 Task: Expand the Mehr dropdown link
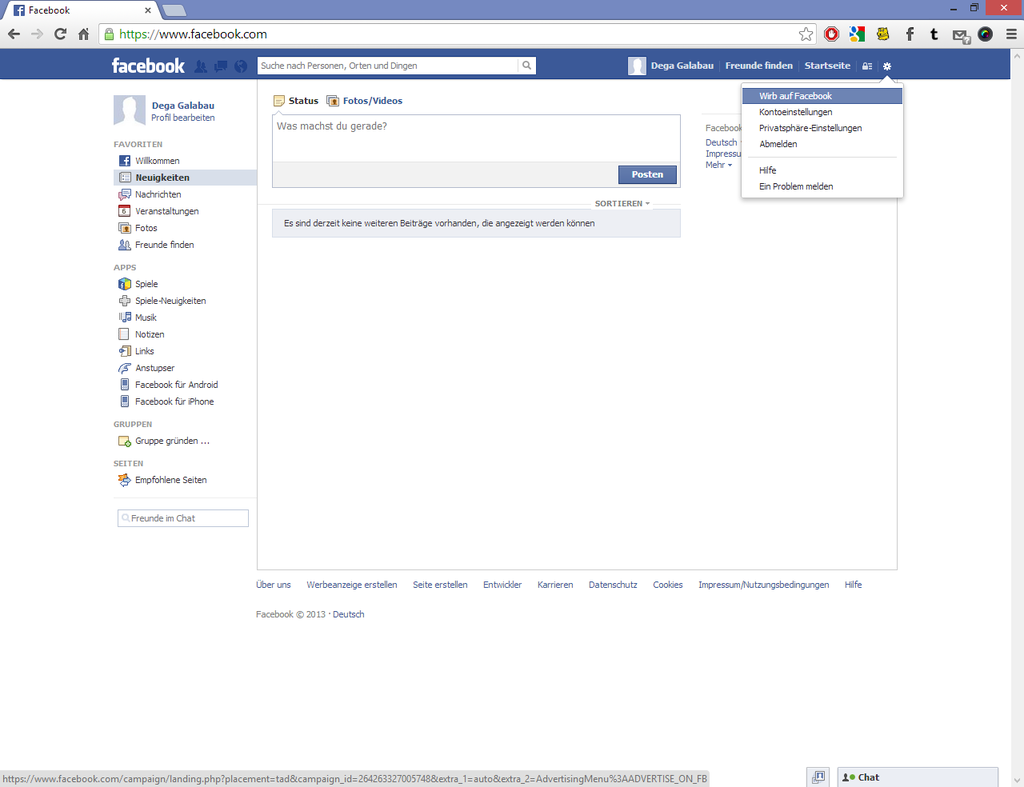pyautogui.click(x=718, y=165)
